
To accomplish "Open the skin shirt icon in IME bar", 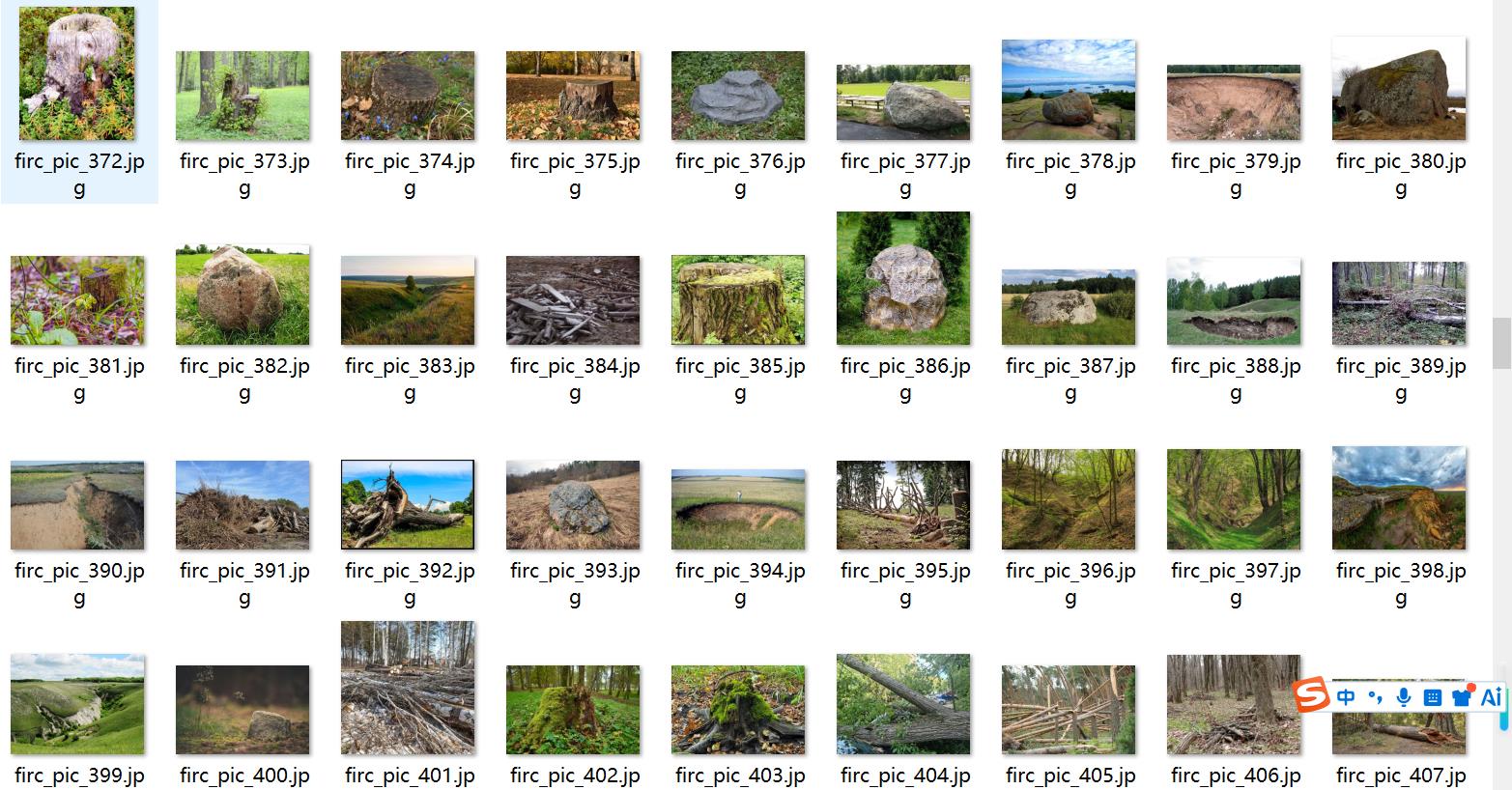I will click(x=1461, y=696).
